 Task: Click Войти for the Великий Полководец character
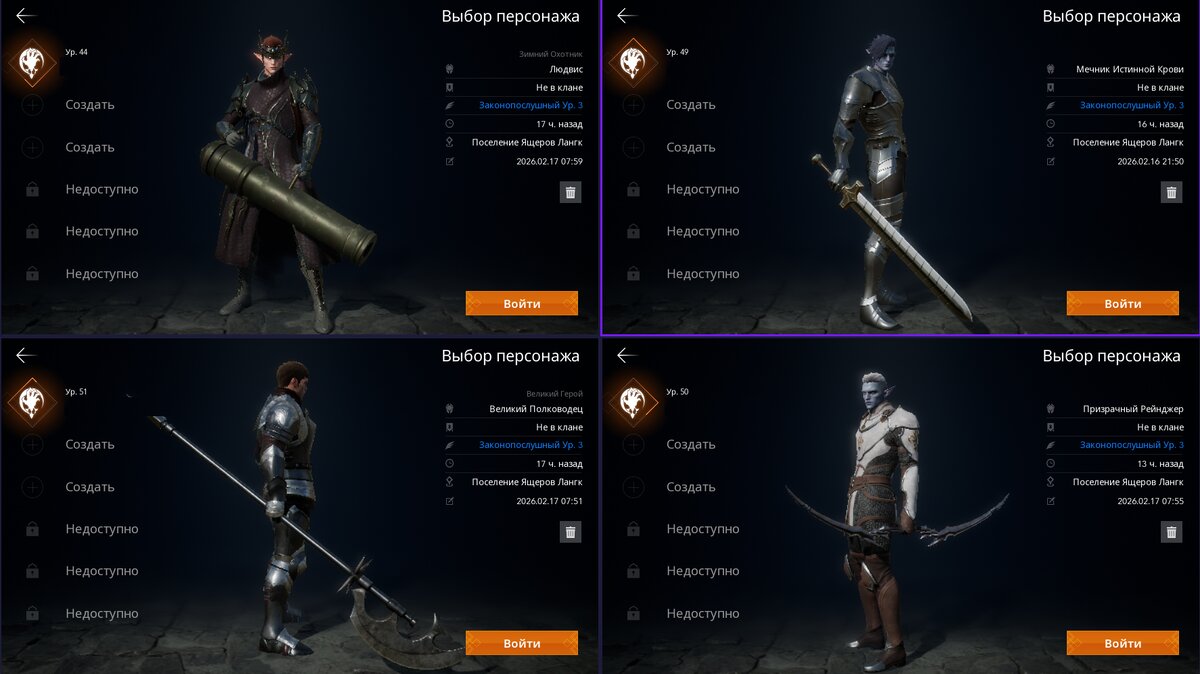[x=522, y=643]
